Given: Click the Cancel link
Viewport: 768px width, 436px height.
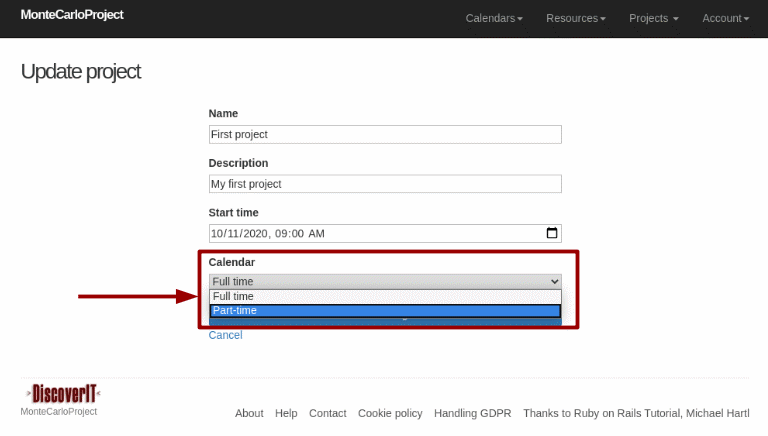Looking at the screenshot, I should (x=225, y=335).
